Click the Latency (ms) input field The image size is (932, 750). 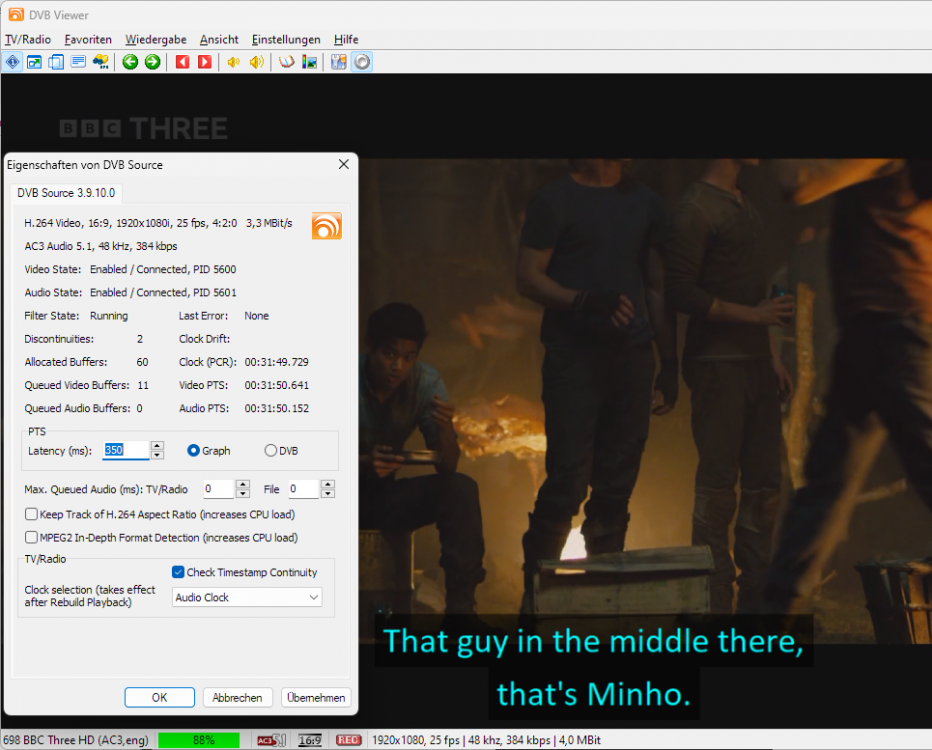[126, 450]
